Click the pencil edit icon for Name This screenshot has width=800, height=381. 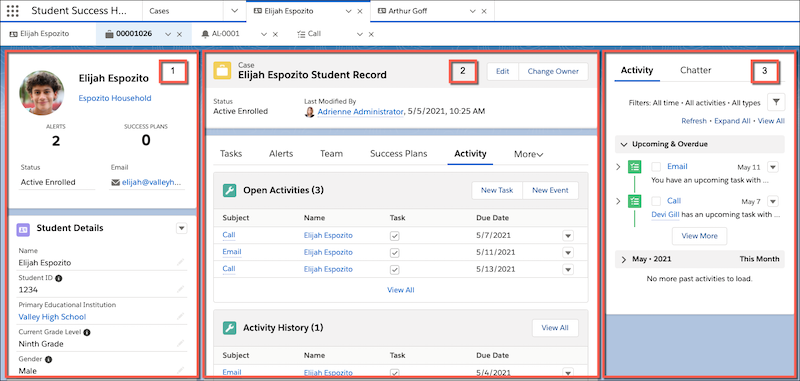point(180,262)
